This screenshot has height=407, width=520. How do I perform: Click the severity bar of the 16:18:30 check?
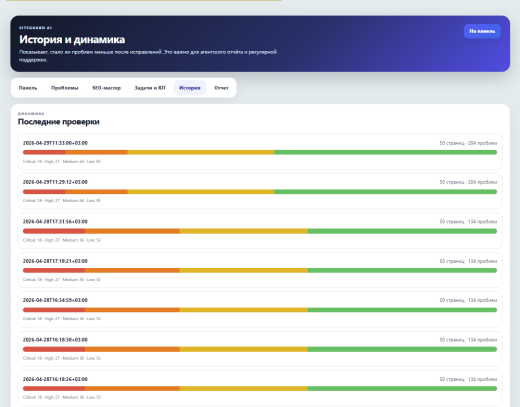click(260, 349)
